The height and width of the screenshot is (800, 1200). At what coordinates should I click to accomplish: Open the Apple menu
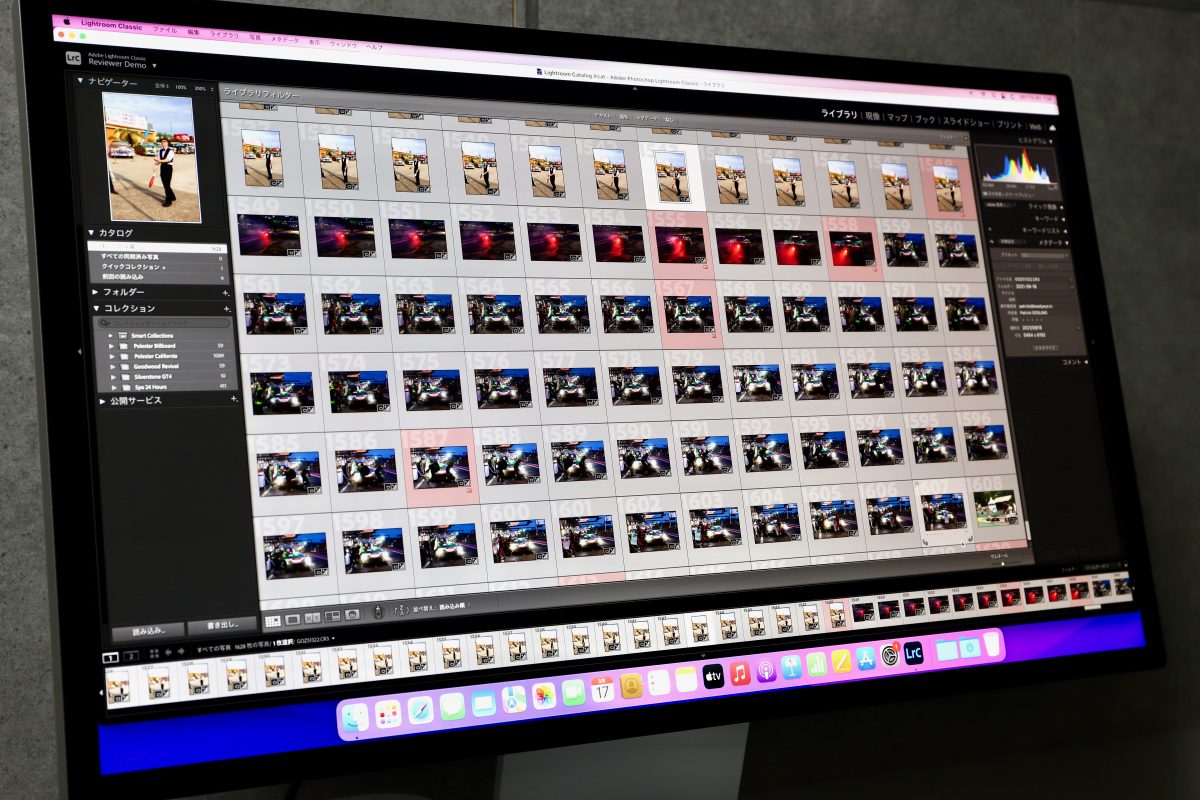[68, 19]
